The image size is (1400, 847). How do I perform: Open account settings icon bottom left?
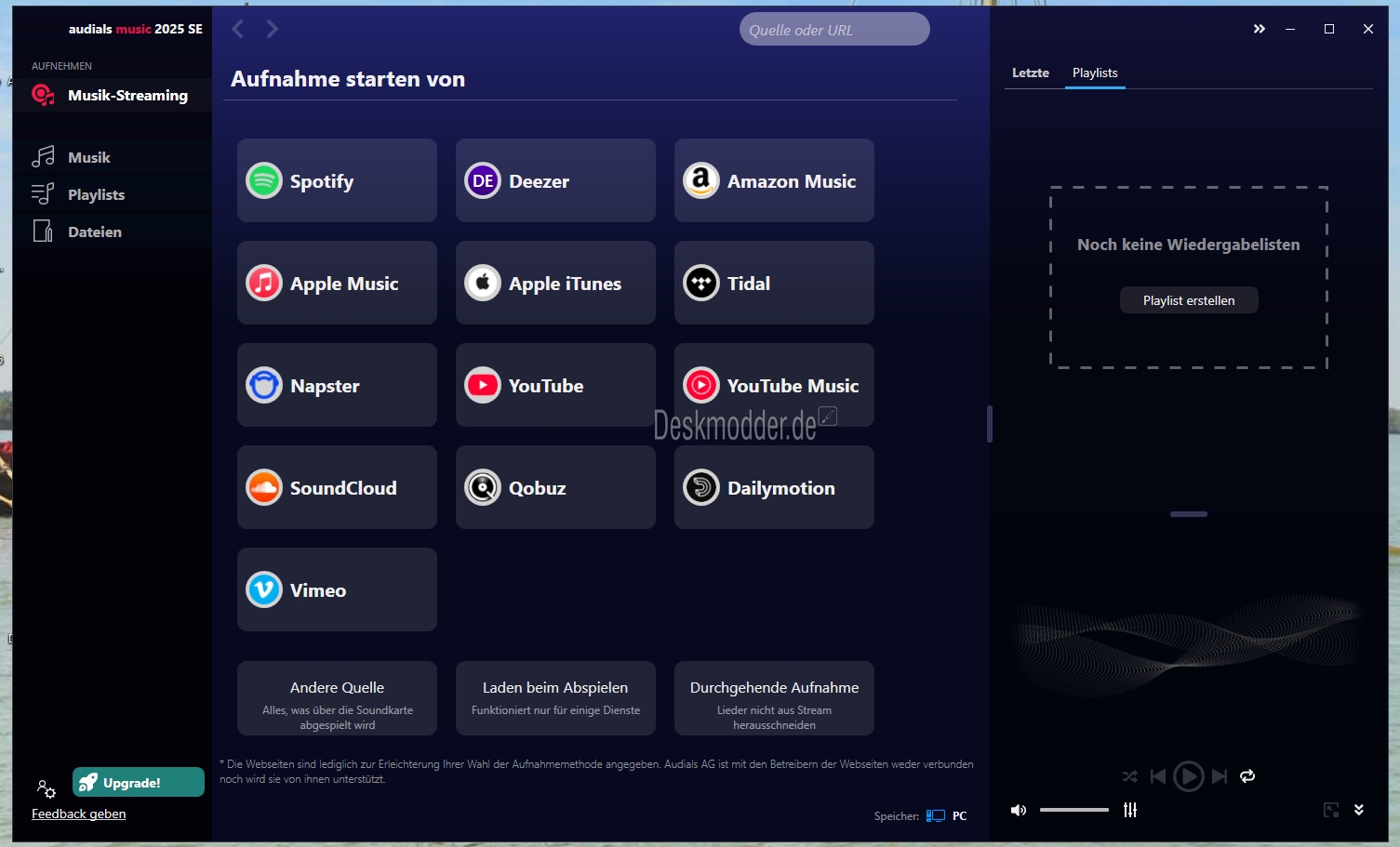[x=47, y=789]
